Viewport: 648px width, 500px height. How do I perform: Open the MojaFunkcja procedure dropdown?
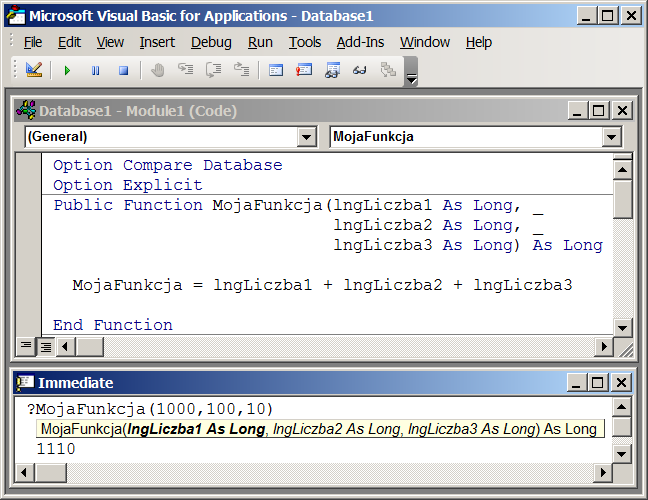click(612, 137)
